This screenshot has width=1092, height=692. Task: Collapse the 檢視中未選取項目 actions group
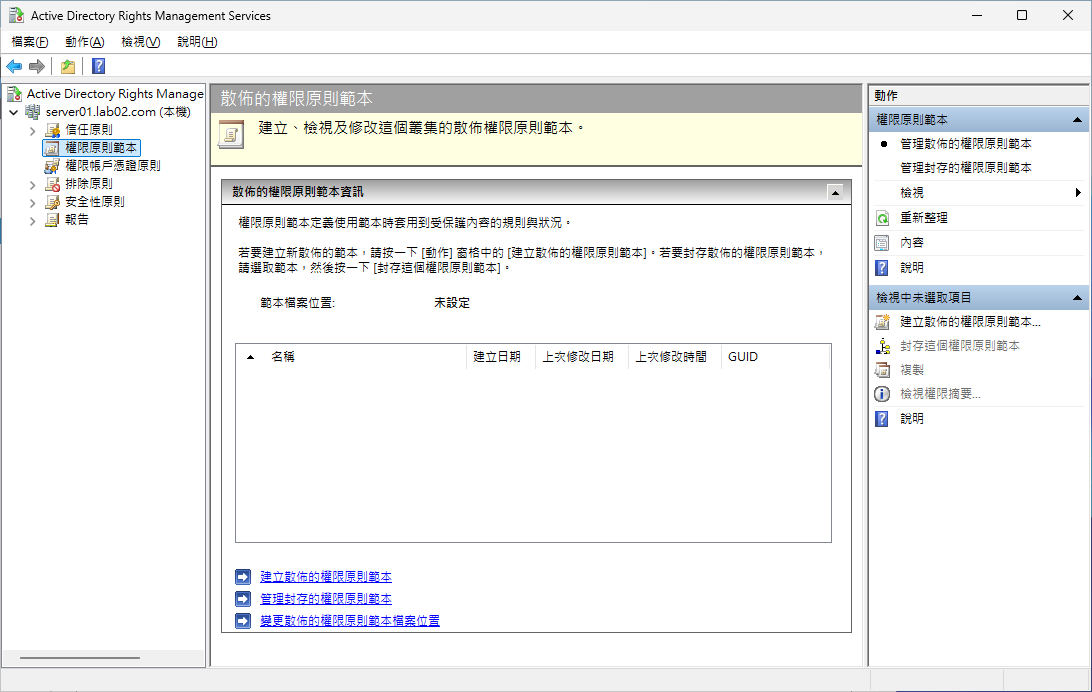(1077, 298)
